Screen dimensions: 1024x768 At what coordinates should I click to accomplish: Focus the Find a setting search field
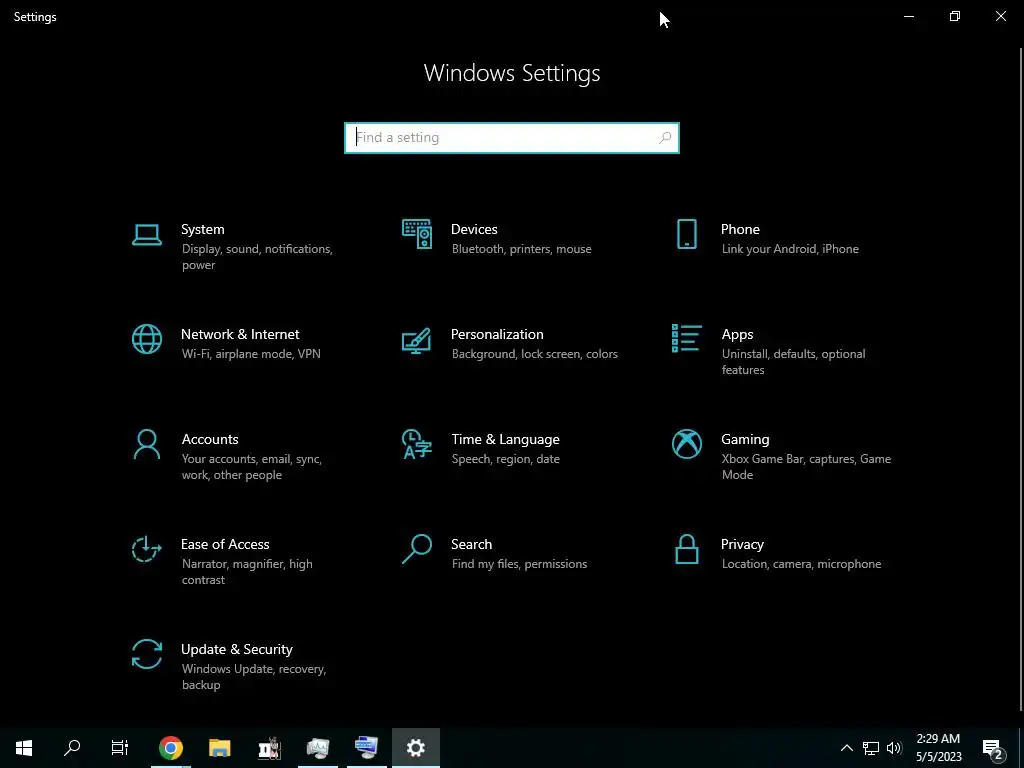coord(512,138)
